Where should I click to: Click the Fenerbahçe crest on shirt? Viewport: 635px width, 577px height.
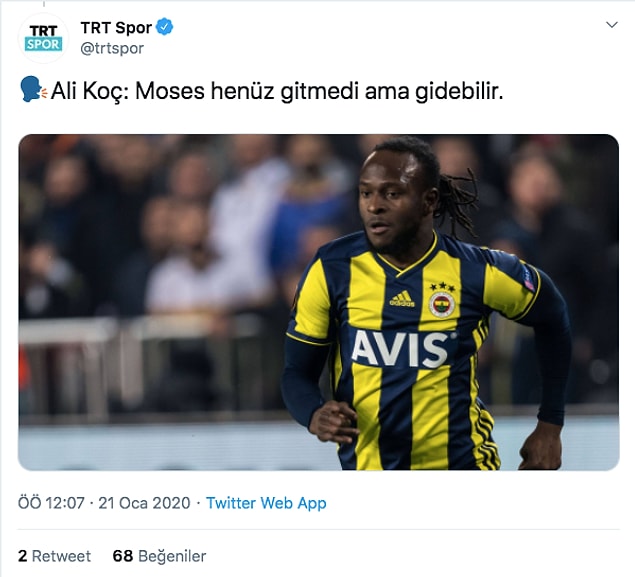tap(442, 304)
